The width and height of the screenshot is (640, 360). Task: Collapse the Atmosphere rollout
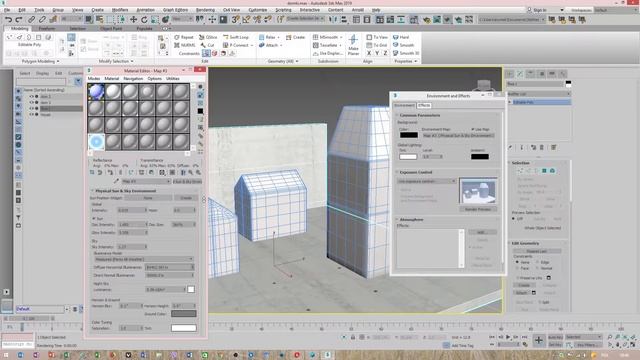tap(411, 220)
